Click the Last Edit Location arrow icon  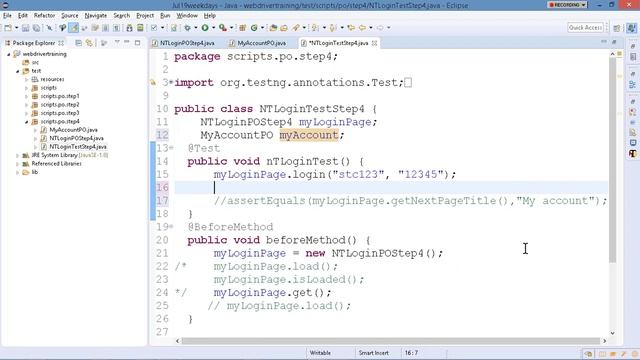[x=351, y=28]
